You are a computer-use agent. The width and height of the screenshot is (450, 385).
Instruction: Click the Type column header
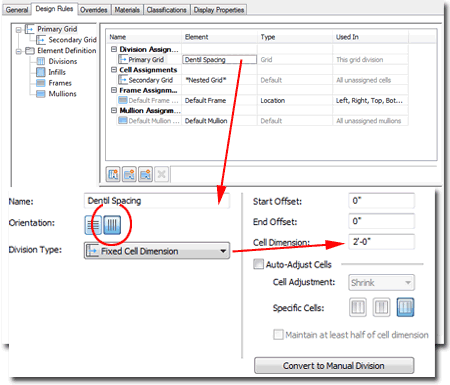[295, 37]
